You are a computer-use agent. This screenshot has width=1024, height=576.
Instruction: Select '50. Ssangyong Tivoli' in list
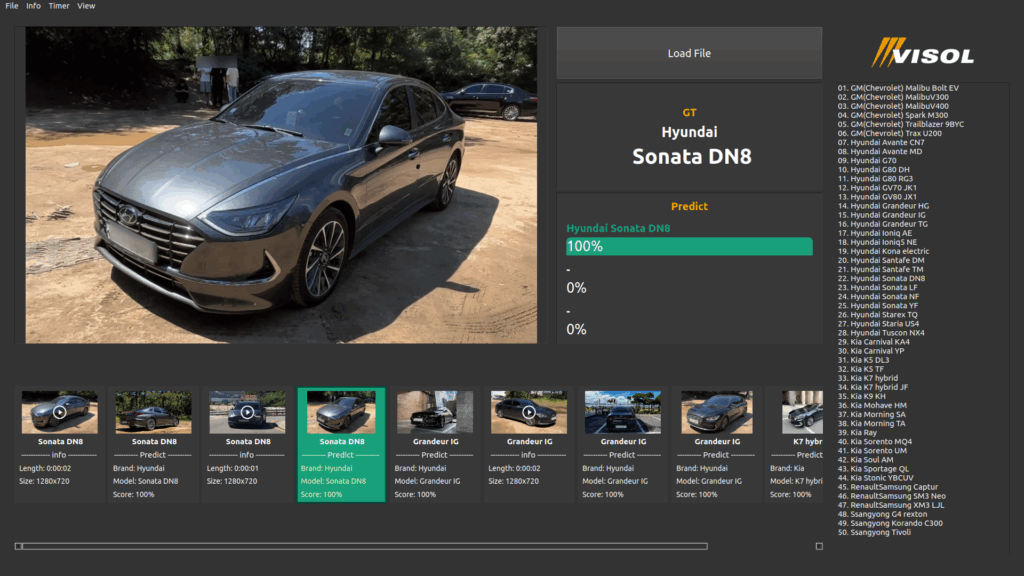(874, 532)
